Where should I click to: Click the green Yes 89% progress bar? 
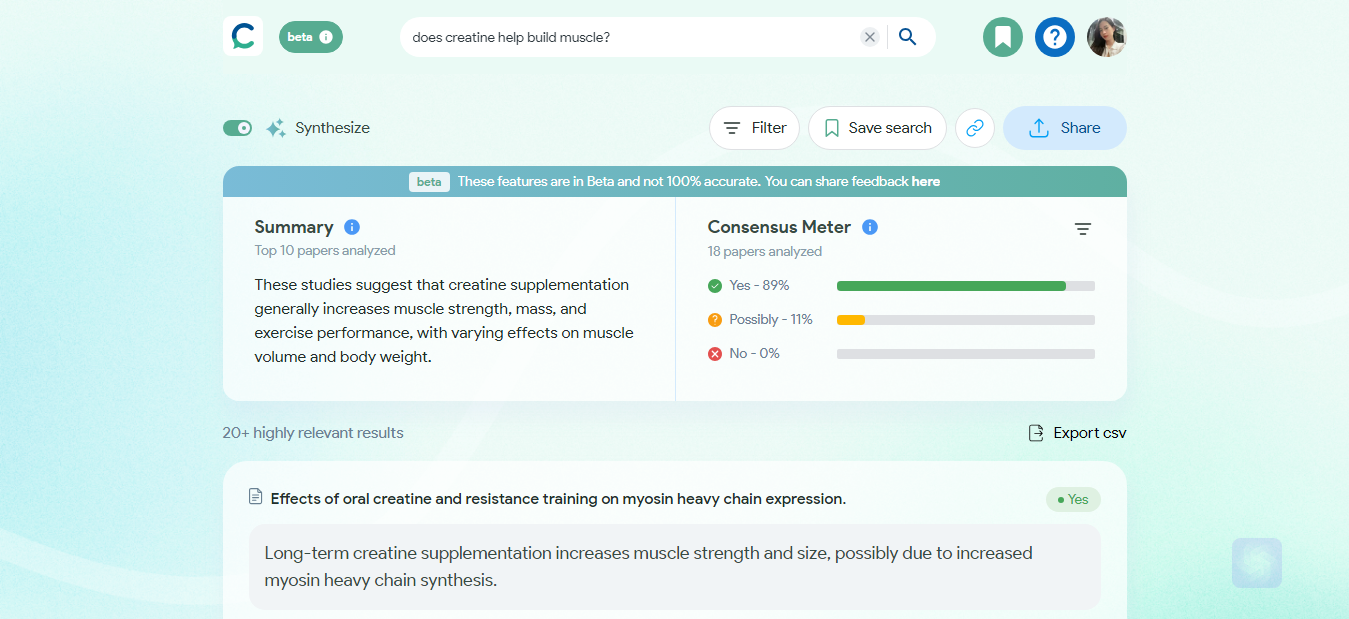tap(951, 286)
